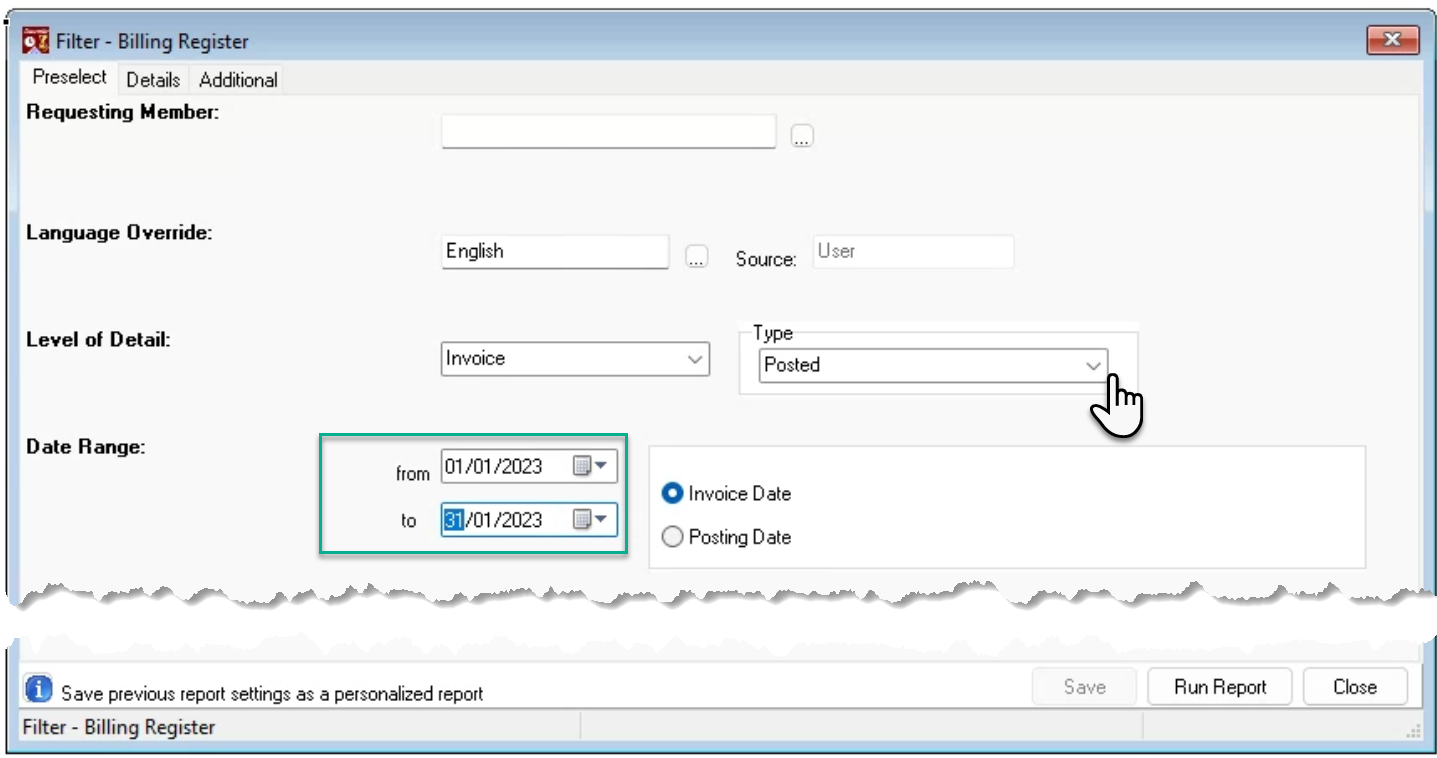Image resolution: width=1437 pixels, height=758 pixels.
Task: Switch to the Details tab
Action: [x=153, y=80]
